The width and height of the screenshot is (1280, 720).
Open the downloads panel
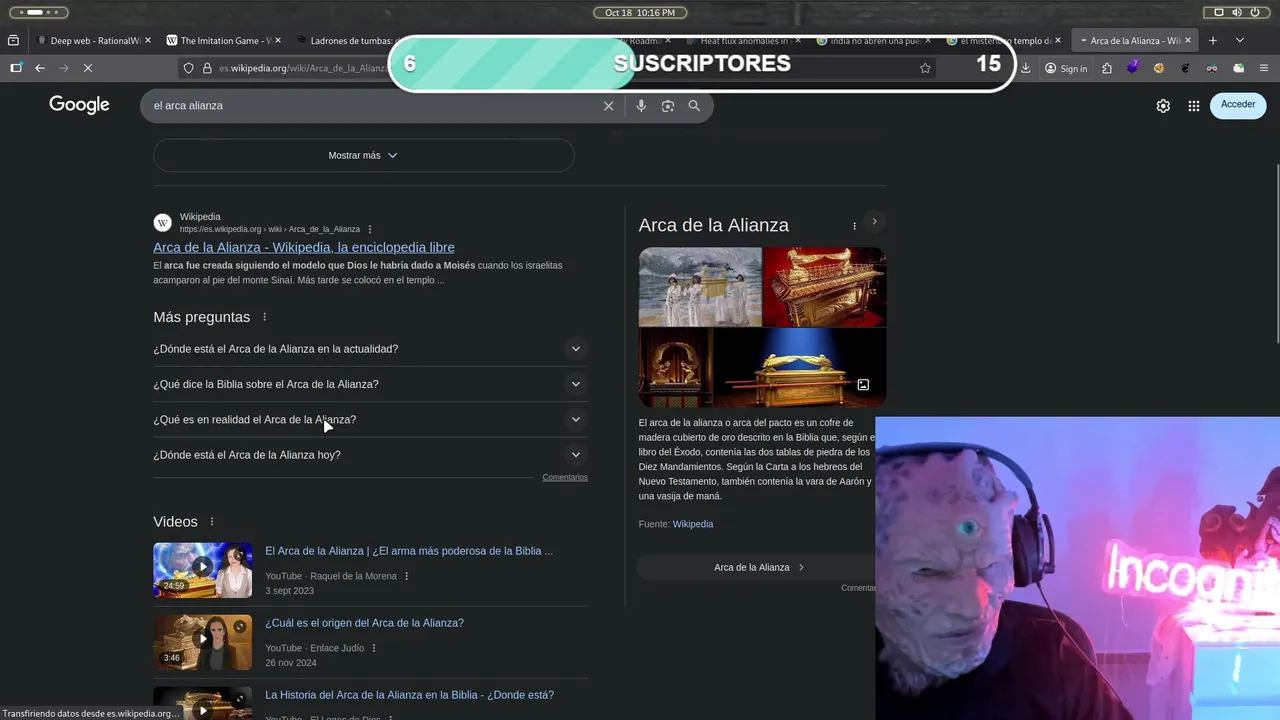[x=1025, y=68]
